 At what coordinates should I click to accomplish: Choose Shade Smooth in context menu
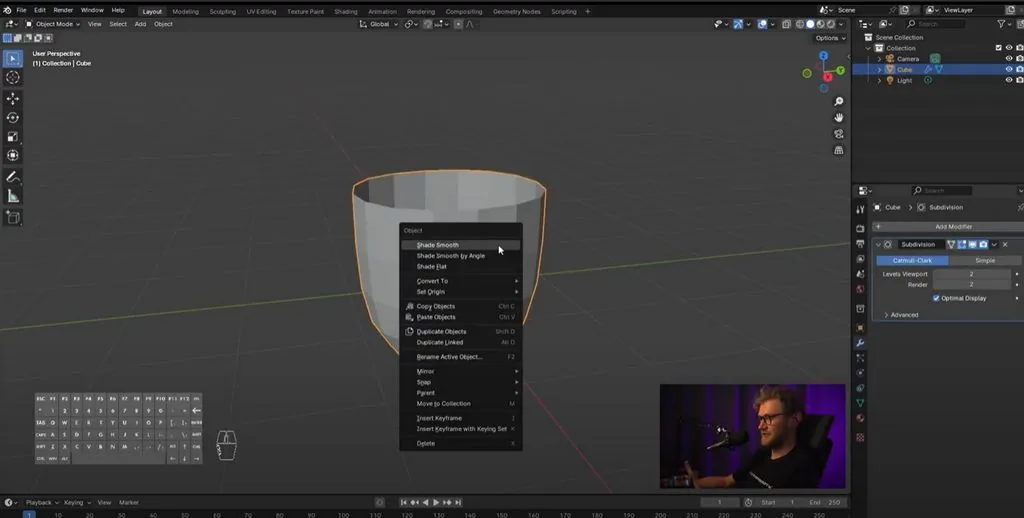click(460, 245)
